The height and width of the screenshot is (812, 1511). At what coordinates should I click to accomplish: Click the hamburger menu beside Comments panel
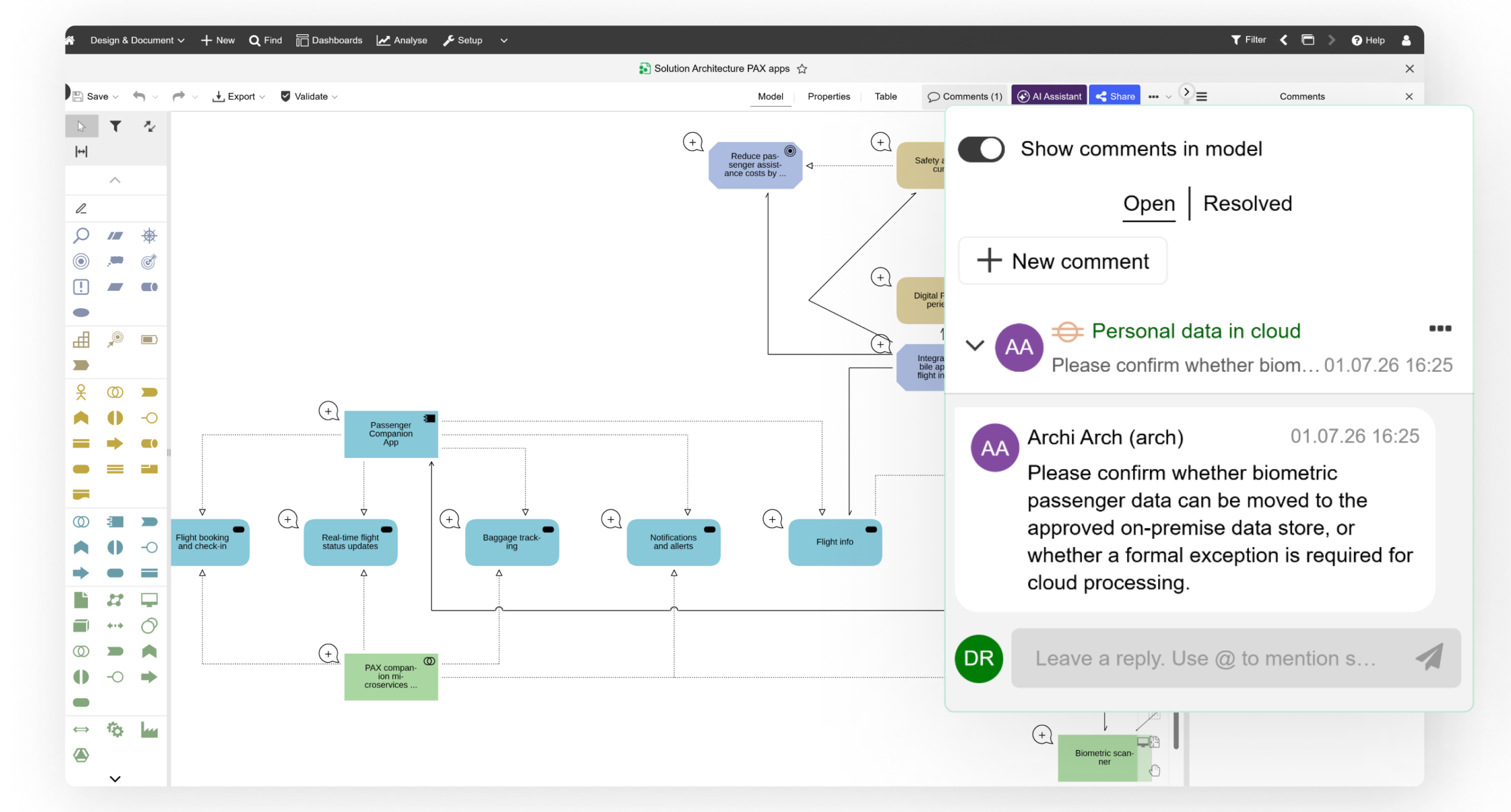pyautogui.click(x=1202, y=97)
